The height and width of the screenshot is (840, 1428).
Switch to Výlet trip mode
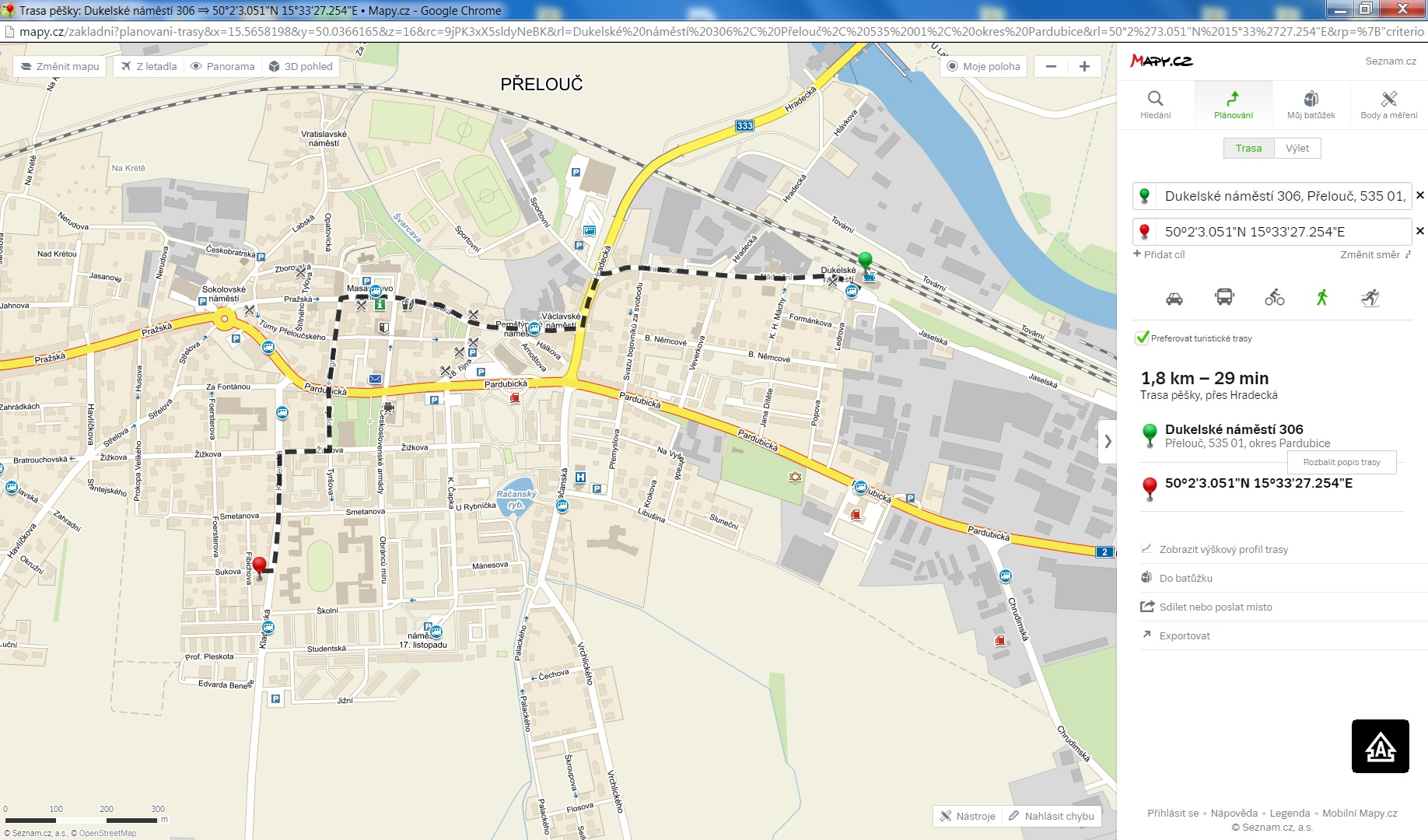tap(1297, 149)
